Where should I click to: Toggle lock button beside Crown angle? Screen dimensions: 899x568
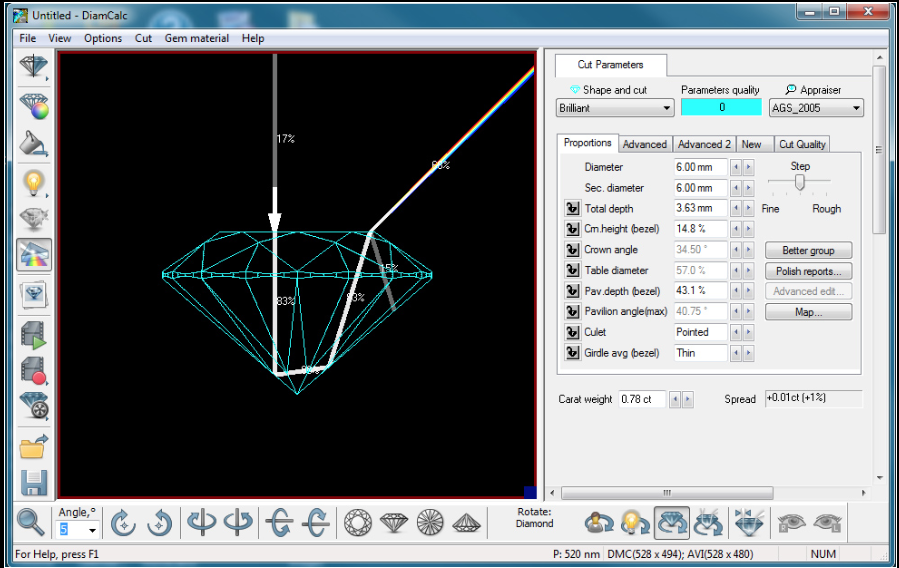[572, 250]
